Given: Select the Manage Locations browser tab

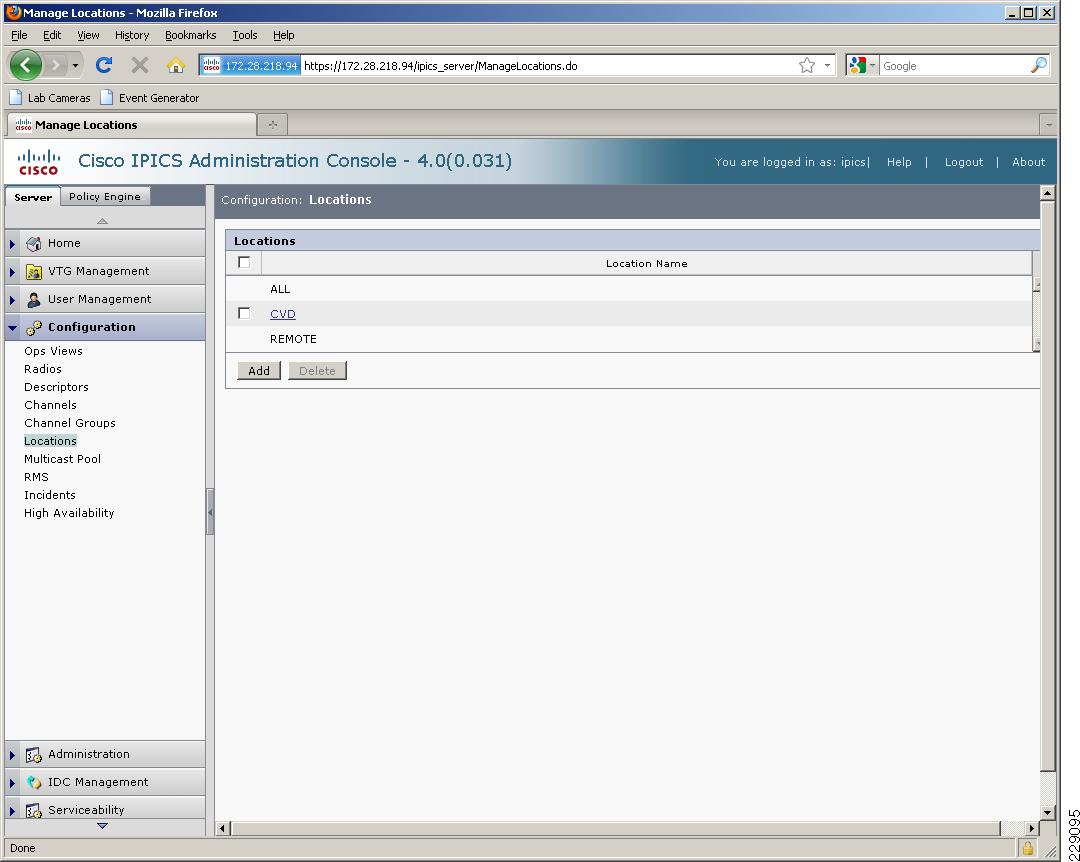Looking at the screenshot, I should 132,125.
